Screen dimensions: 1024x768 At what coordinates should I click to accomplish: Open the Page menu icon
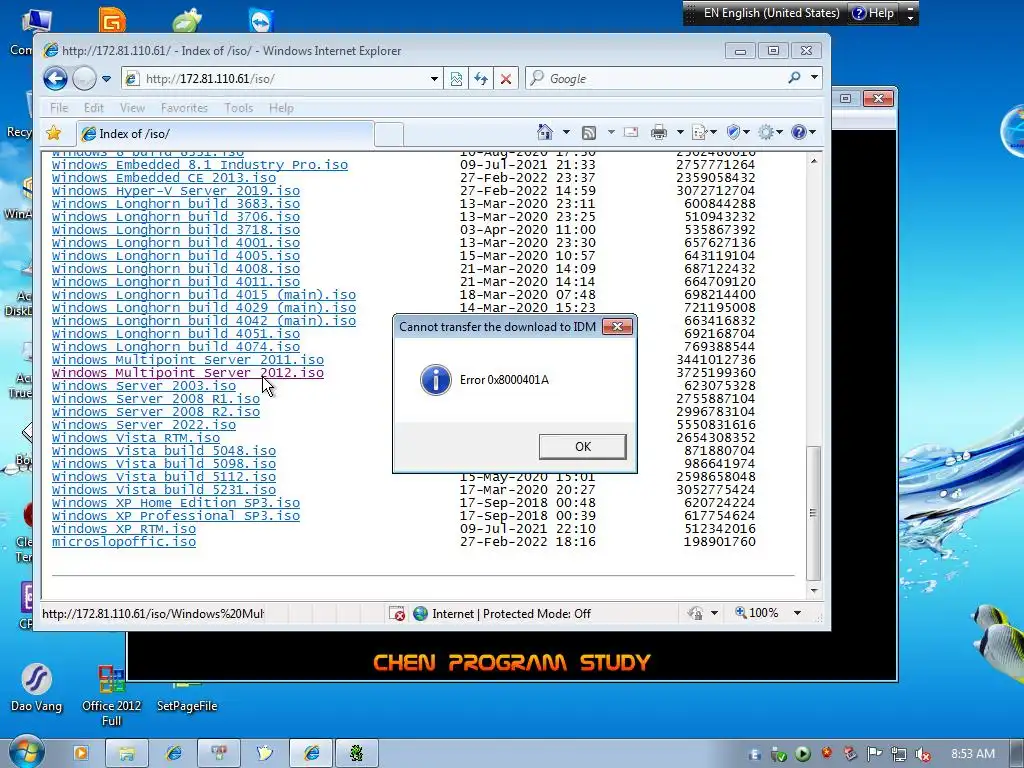pyautogui.click(x=704, y=133)
